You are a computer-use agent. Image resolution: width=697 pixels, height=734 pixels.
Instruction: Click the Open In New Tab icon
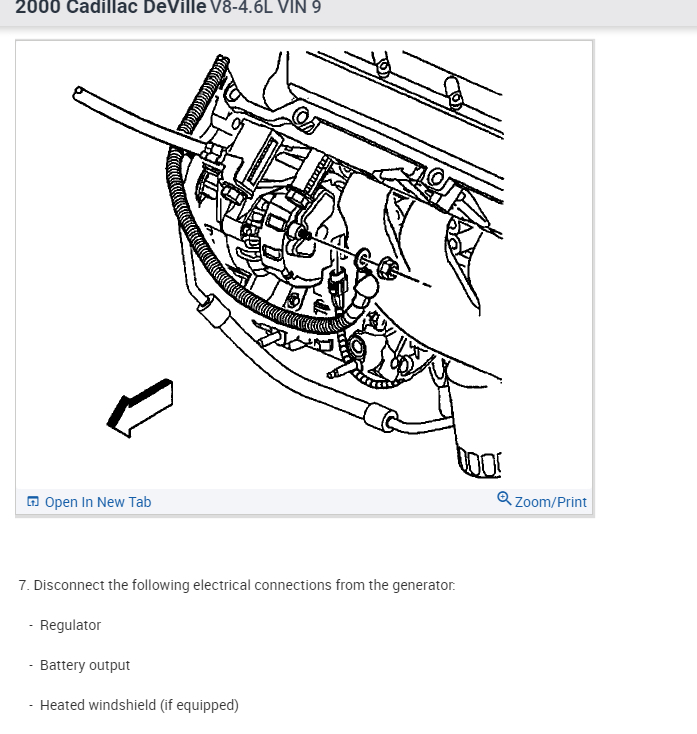[33, 501]
